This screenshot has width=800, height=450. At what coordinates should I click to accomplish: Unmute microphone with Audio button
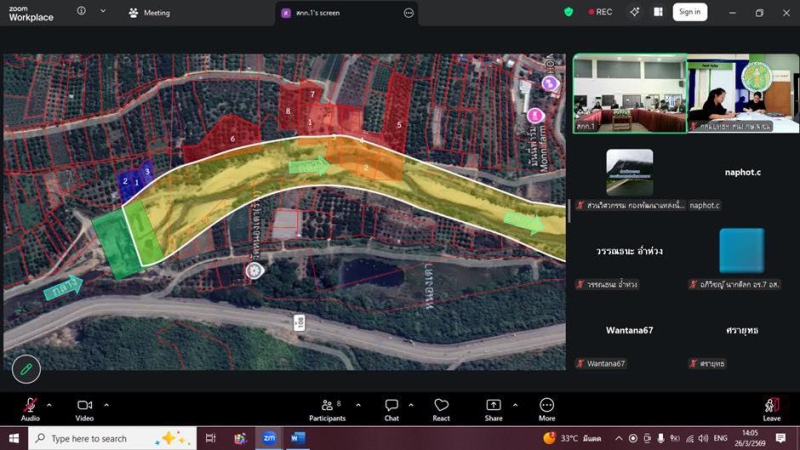30,405
